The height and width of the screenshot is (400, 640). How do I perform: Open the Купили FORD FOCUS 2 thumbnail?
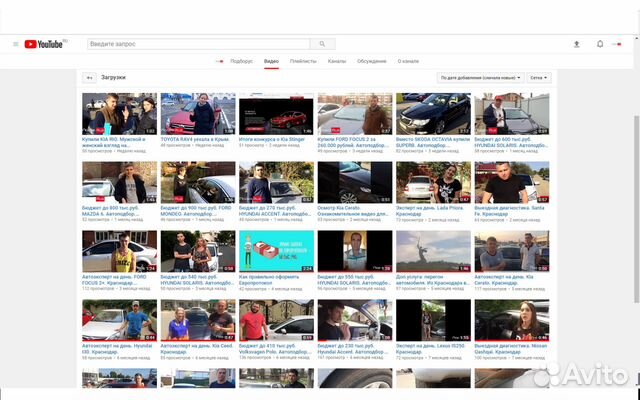tap(355, 114)
